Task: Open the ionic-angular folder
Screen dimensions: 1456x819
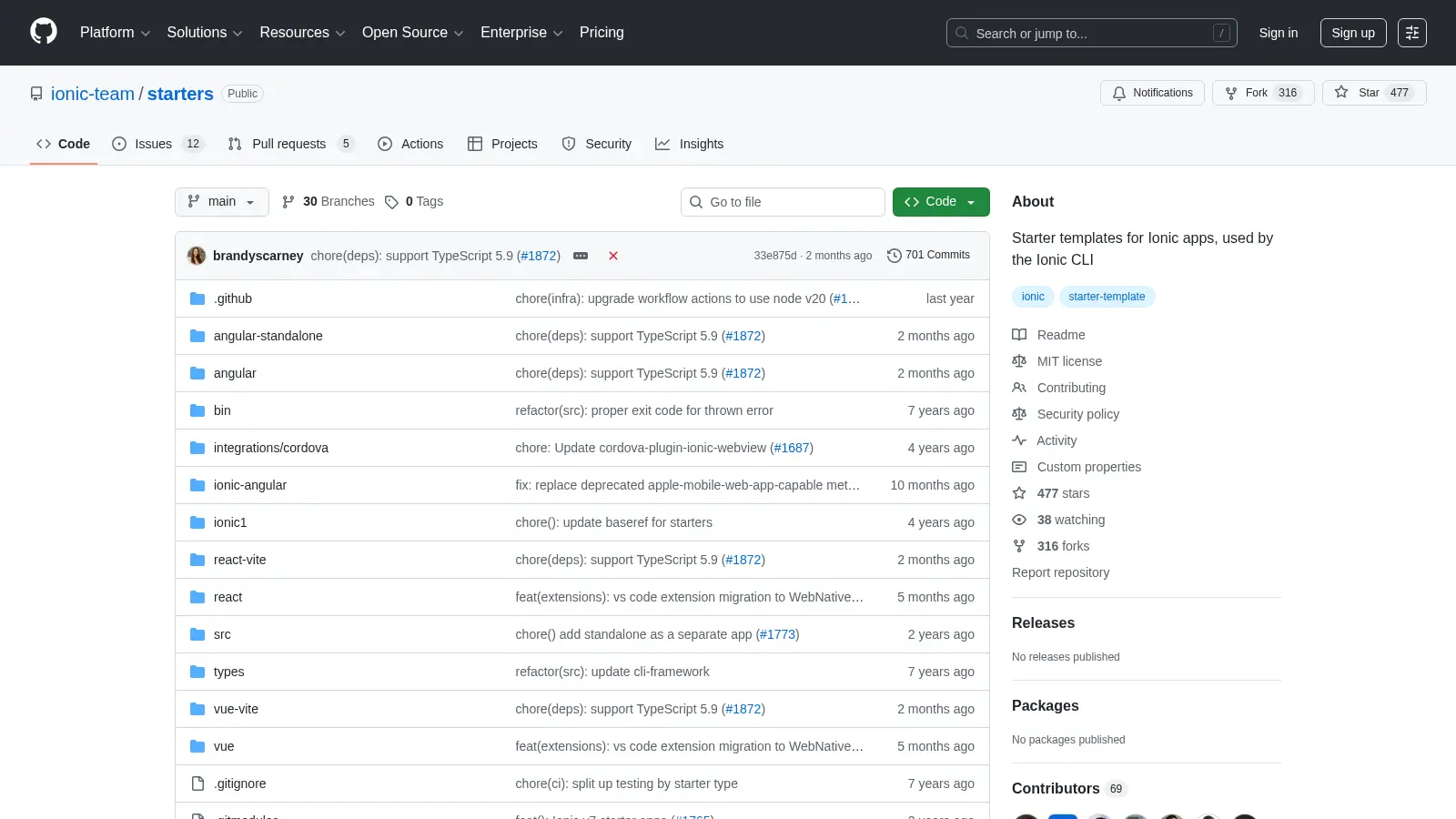Action: click(x=250, y=485)
